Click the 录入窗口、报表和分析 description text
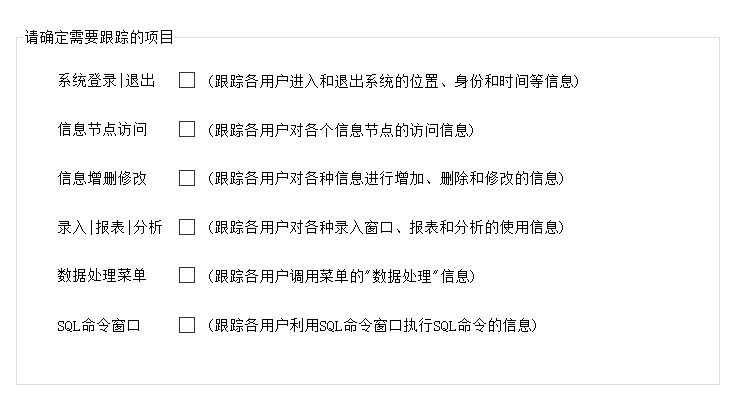732x400 pixels. 386,227
